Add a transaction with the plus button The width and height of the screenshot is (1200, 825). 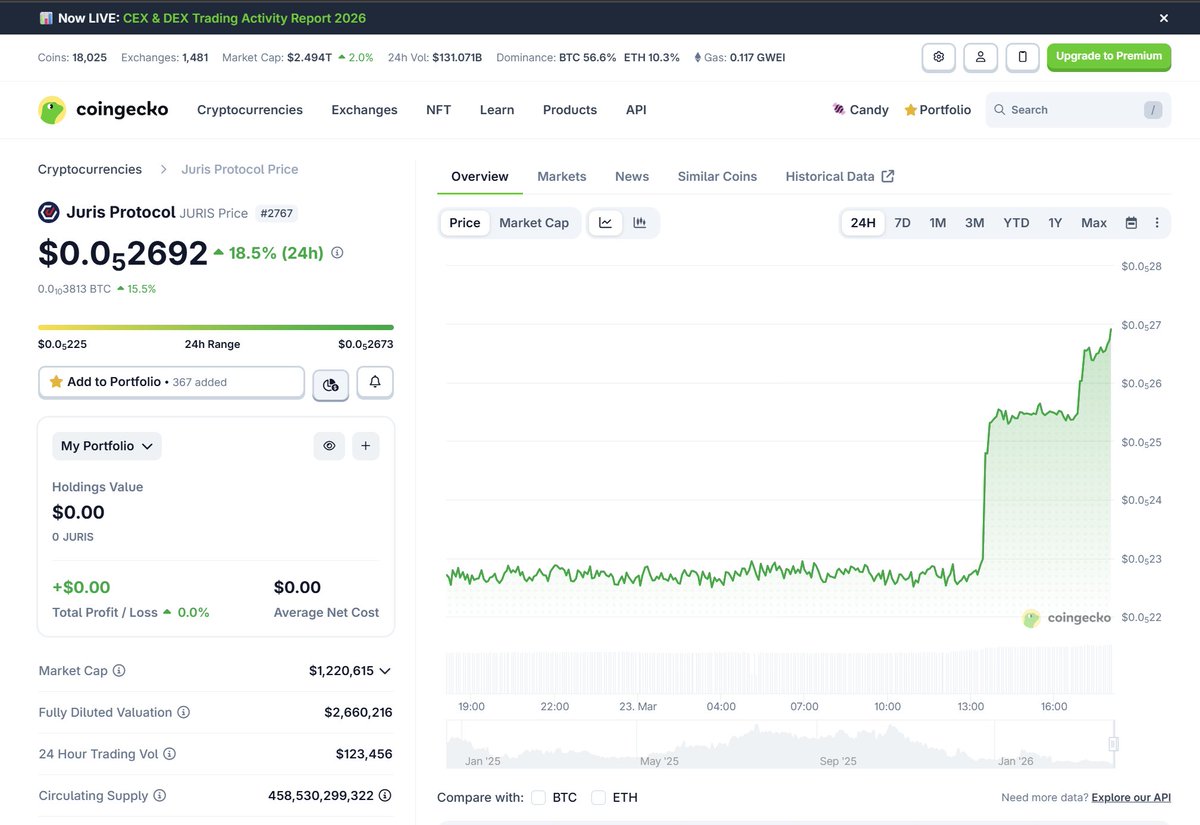(x=365, y=446)
